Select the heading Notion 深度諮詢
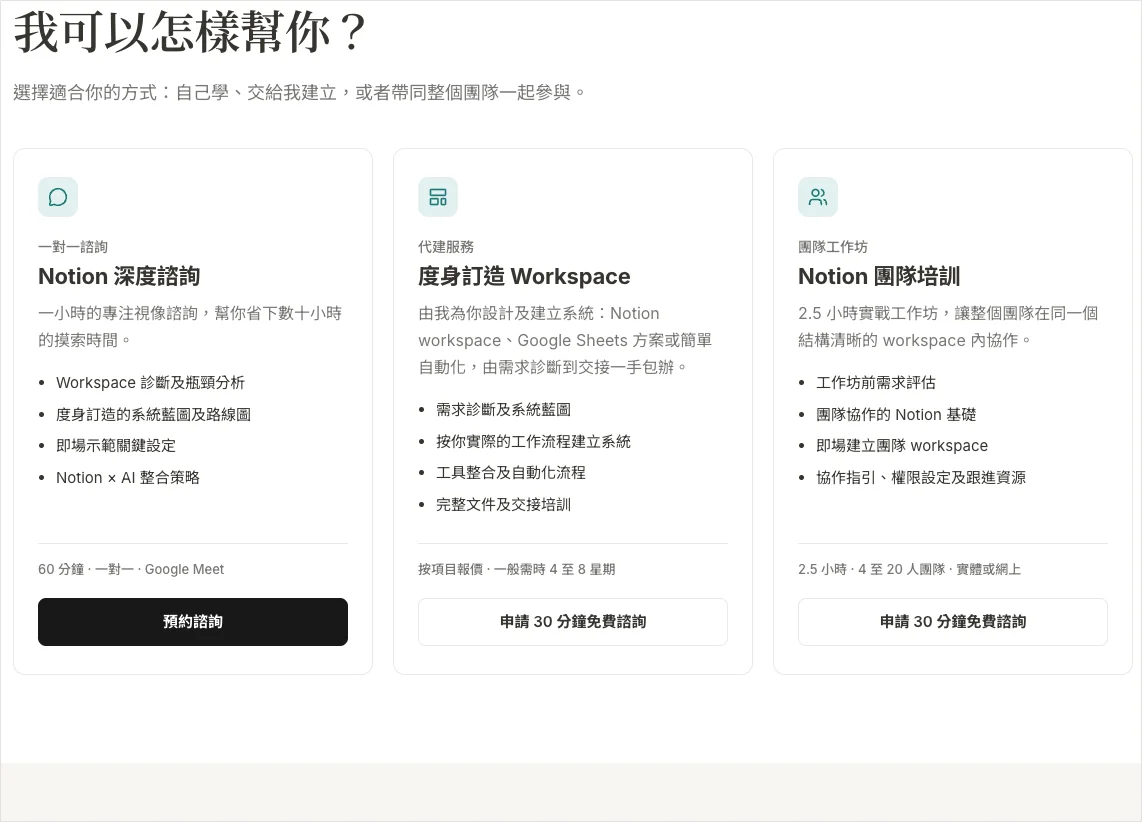Image resolution: width=1142 pixels, height=822 pixels. coord(119,277)
